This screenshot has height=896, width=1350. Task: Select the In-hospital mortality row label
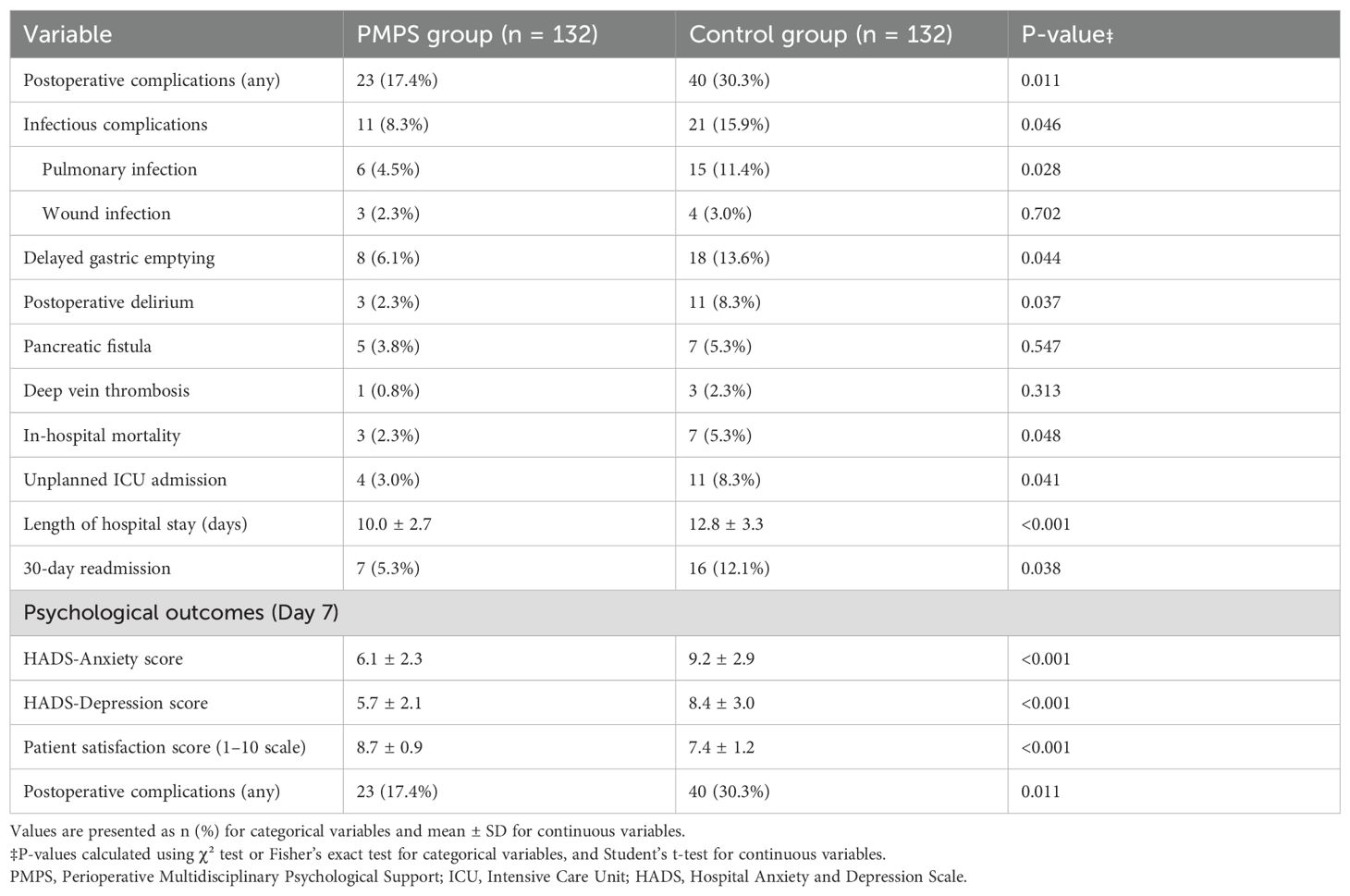click(102, 436)
